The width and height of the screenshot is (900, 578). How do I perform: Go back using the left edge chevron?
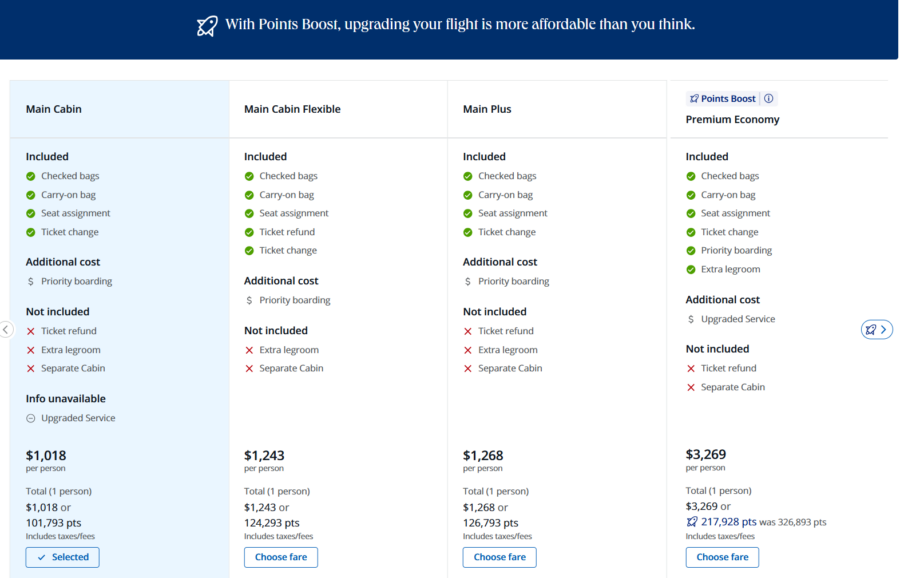(4, 329)
